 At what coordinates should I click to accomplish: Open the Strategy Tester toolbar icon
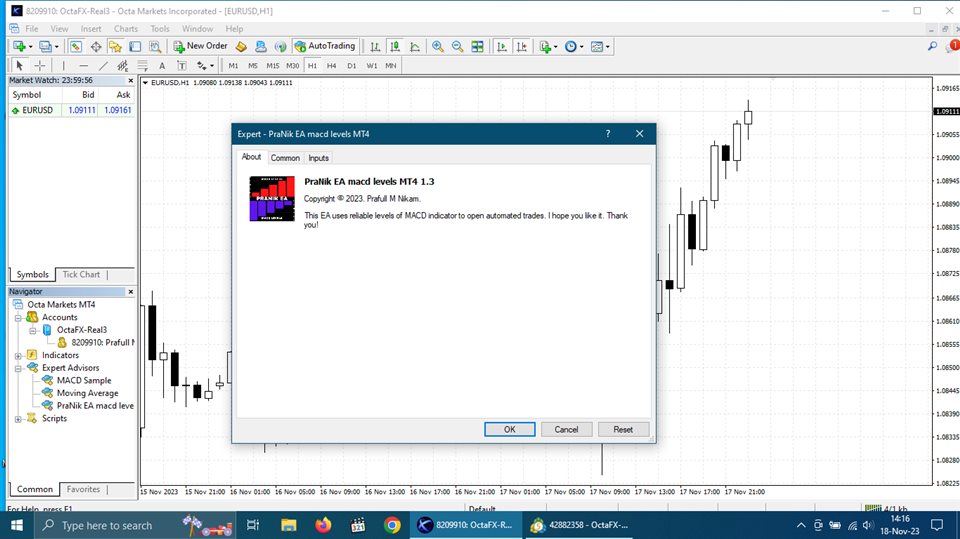pyautogui.click(x=155, y=47)
